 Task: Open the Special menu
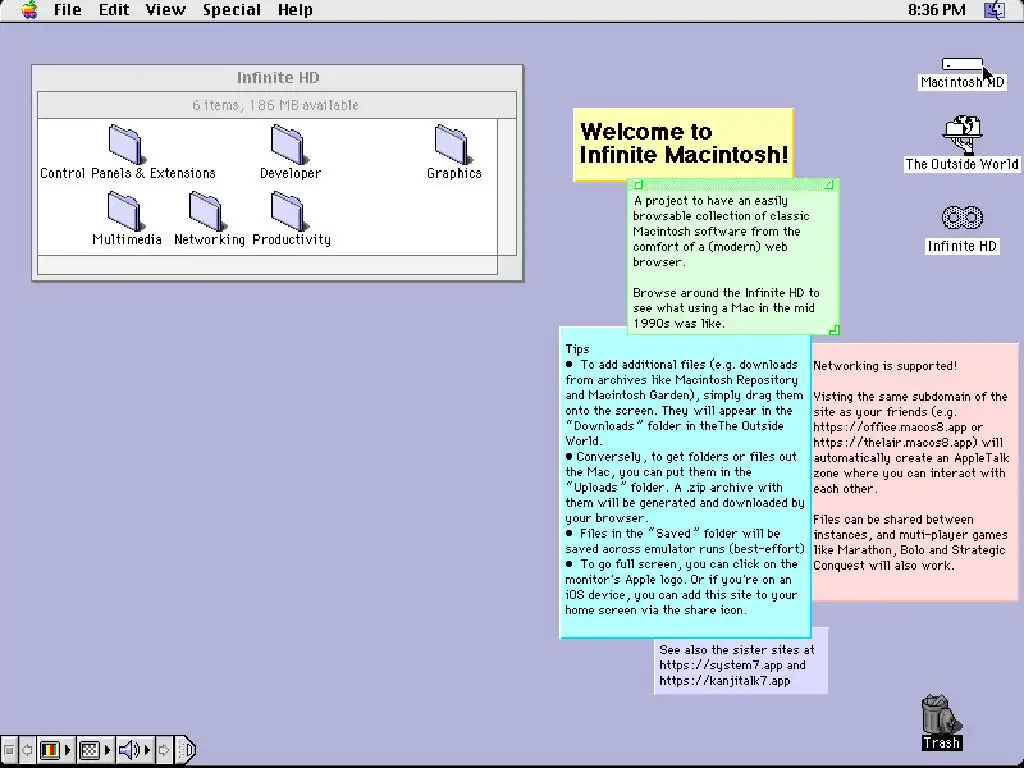pos(232,10)
